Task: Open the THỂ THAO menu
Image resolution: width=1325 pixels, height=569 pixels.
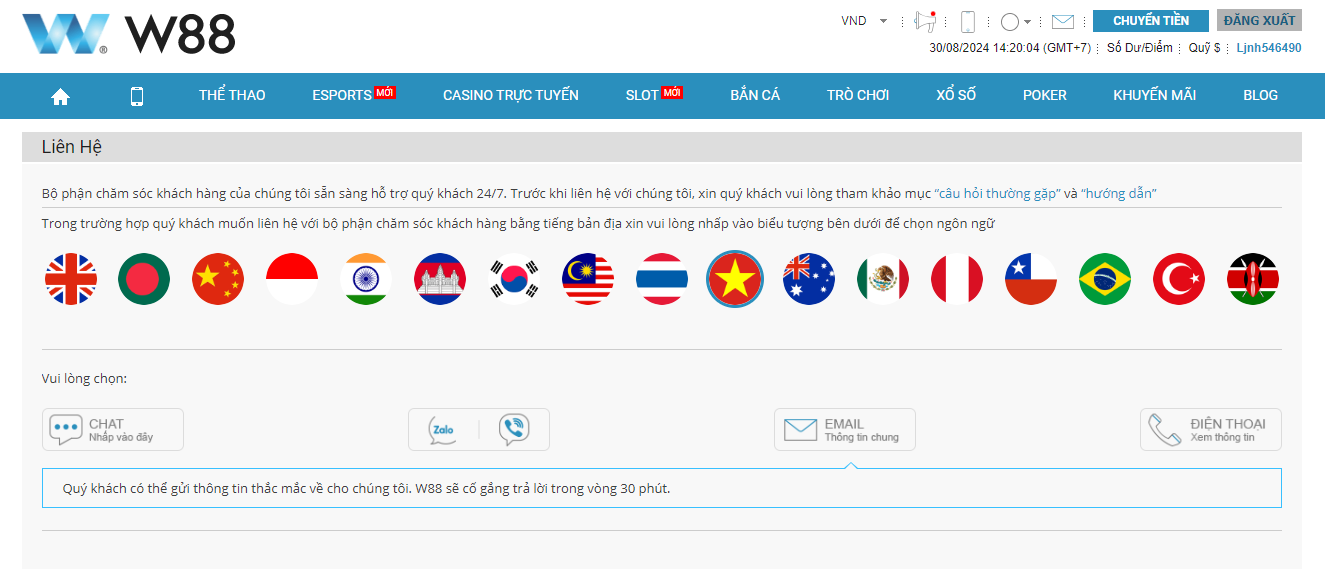Action: pyautogui.click(x=232, y=95)
